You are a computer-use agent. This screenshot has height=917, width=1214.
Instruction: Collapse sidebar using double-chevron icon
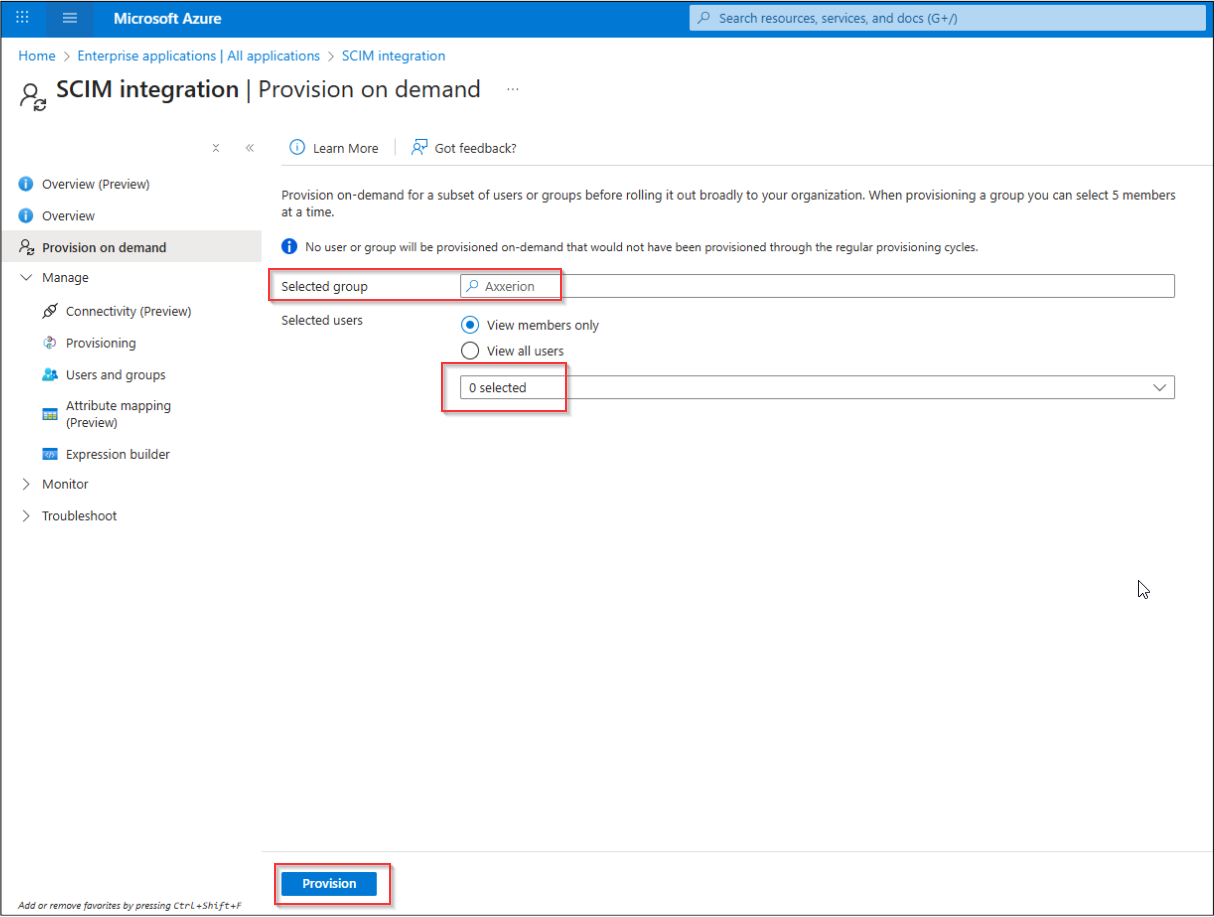point(249,148)
